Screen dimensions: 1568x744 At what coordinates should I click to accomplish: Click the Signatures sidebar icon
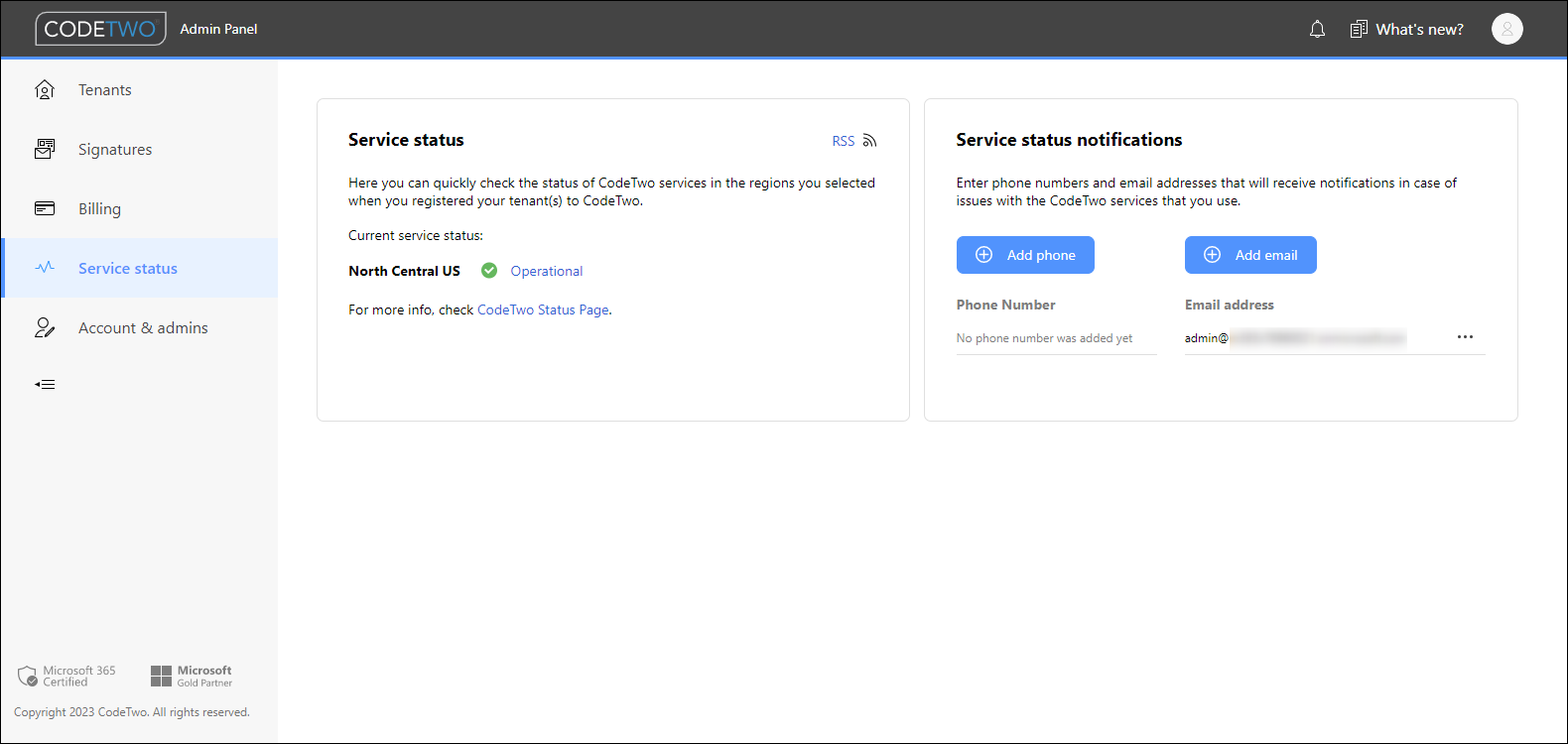(45, 149)
